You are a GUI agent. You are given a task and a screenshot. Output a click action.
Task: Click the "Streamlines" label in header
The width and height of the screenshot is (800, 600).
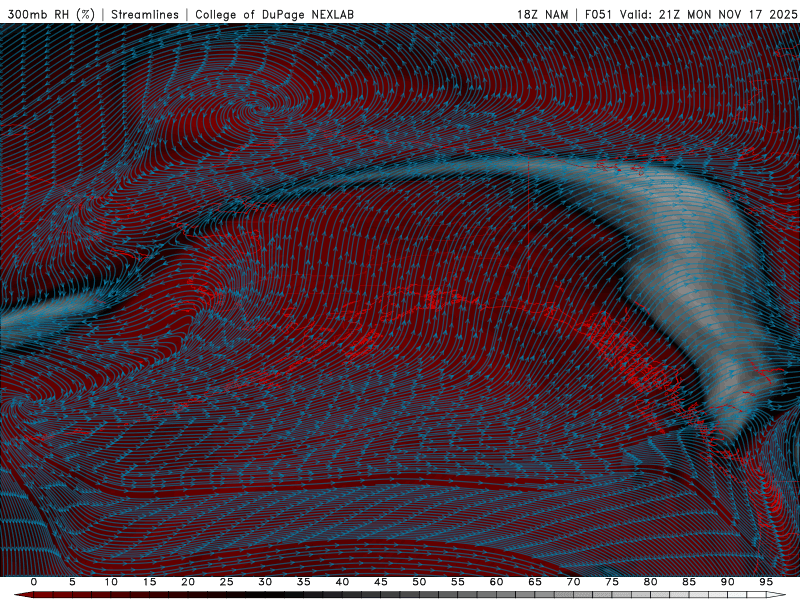pos(145,14)
